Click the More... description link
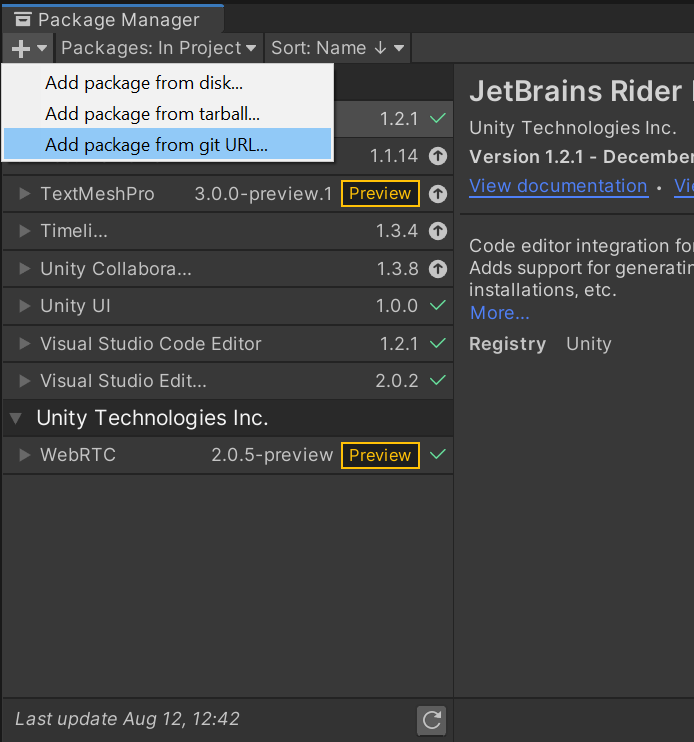 click(500, 313)
